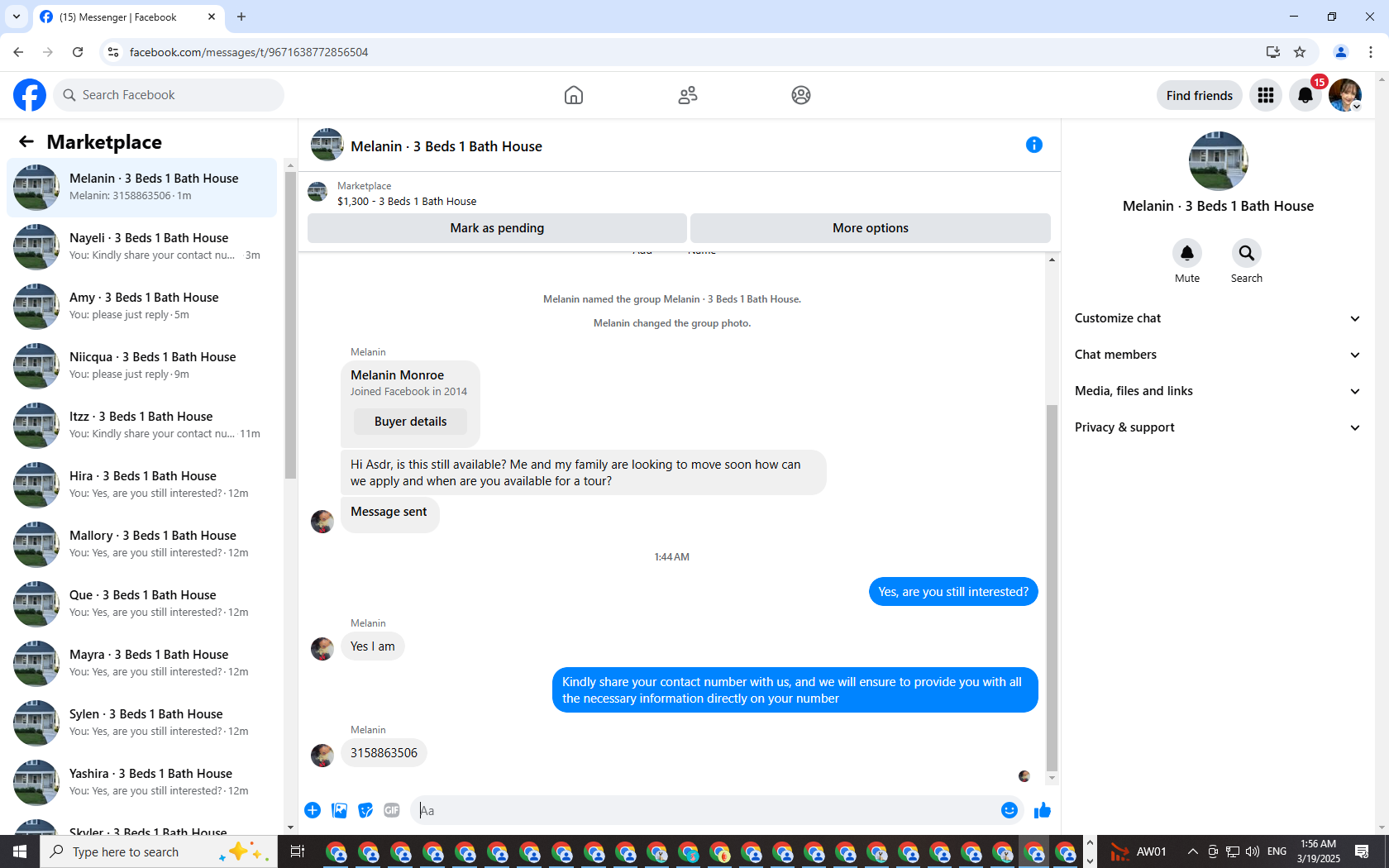Click the ENG language indicator in tray

(x=1277, y=851)
